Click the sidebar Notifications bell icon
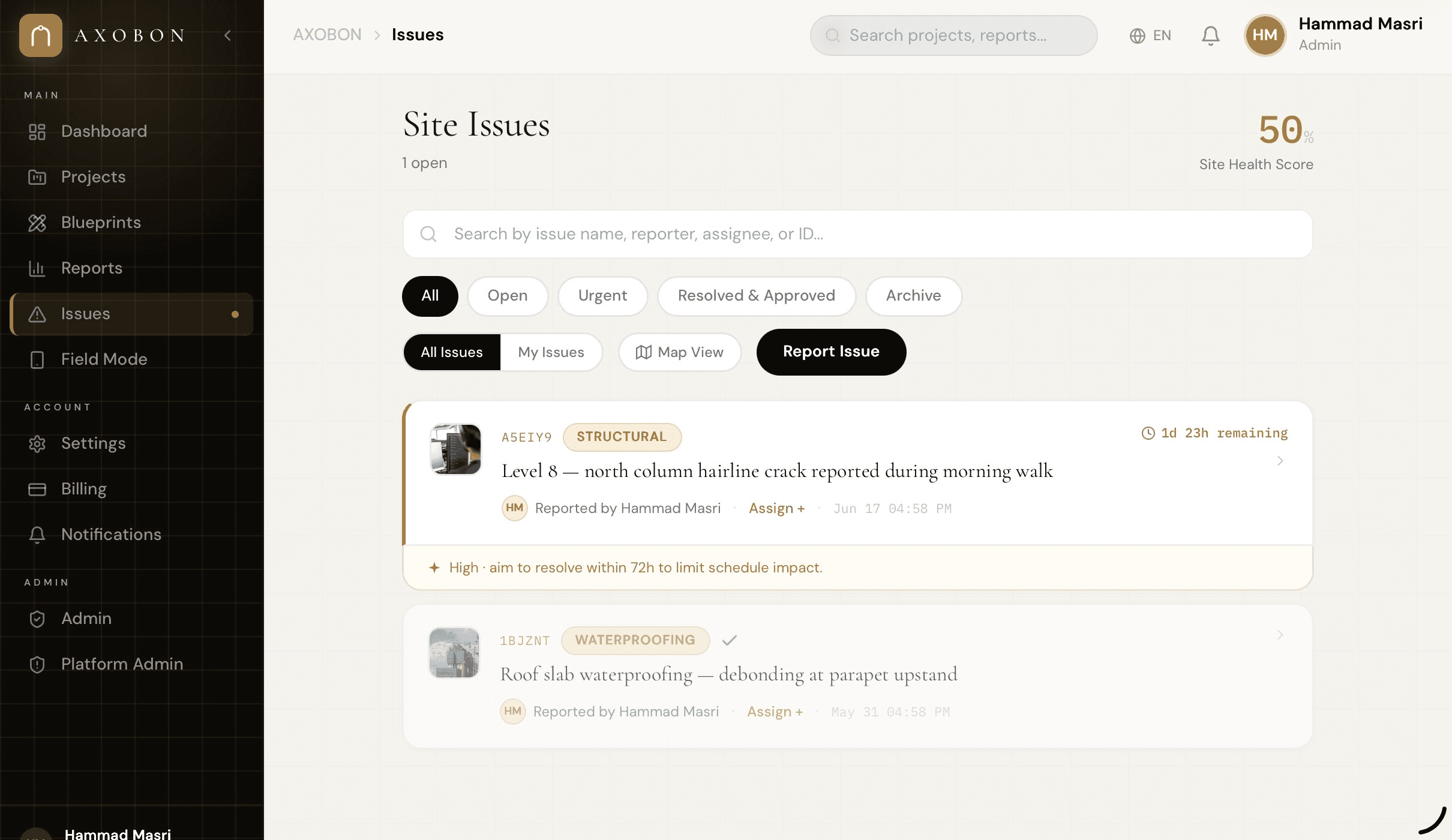Image resolution: width=1452 pixels, height=840 pixels. coord(37,535)
